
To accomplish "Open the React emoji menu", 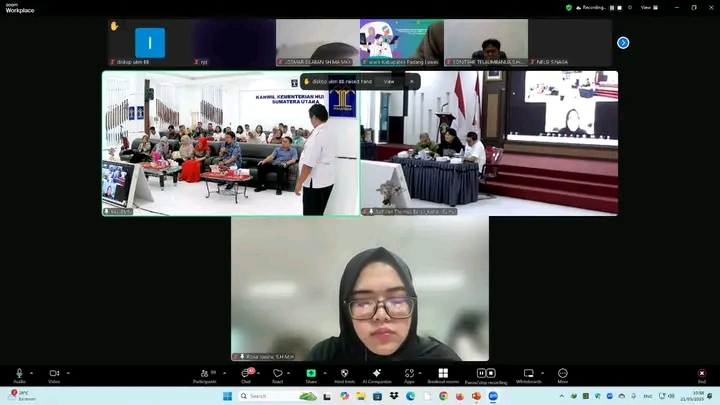I will tap(277, 374).
